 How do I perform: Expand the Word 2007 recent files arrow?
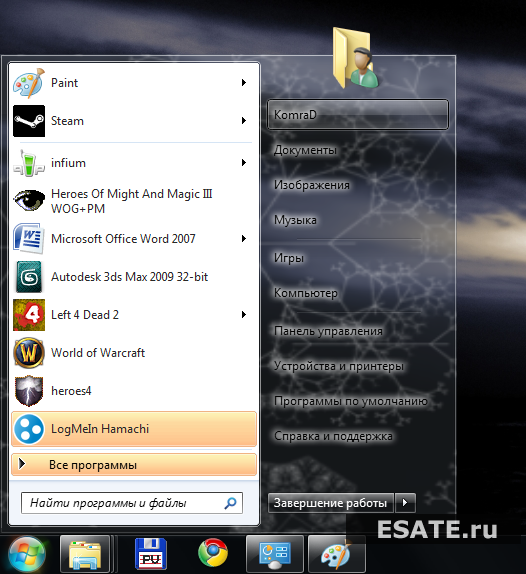pos(244,239)
